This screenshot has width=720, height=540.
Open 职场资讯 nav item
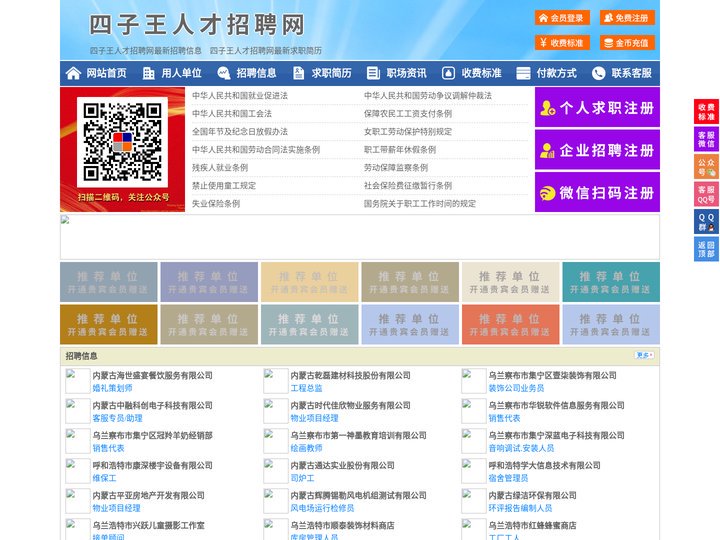406,73
